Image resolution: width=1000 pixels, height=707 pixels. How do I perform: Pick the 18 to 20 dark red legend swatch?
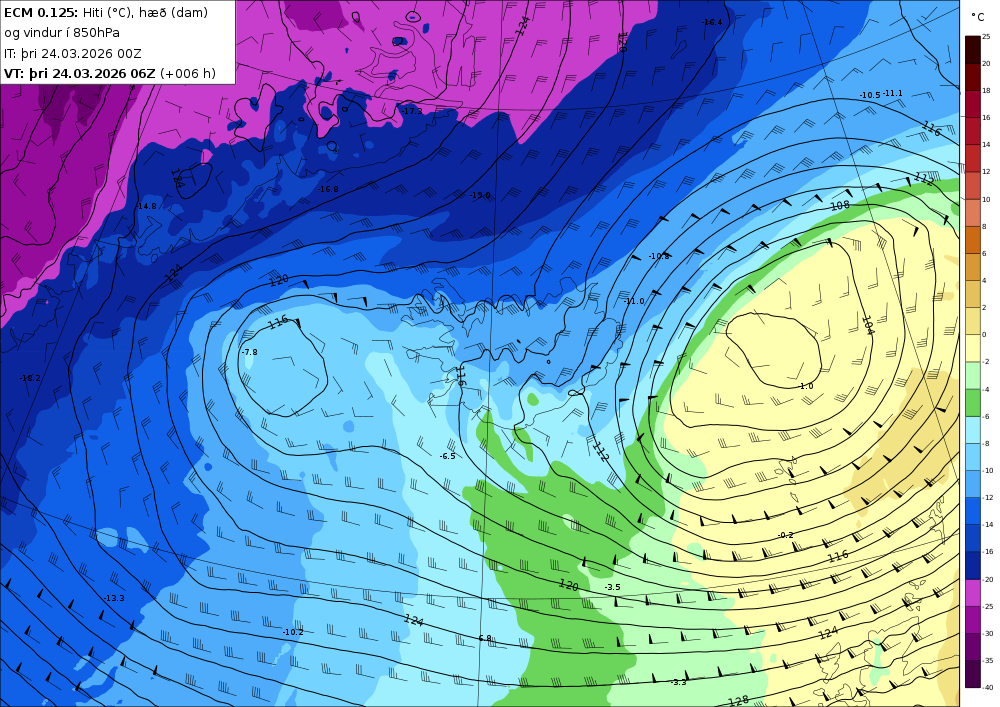[x=973, y=77]
